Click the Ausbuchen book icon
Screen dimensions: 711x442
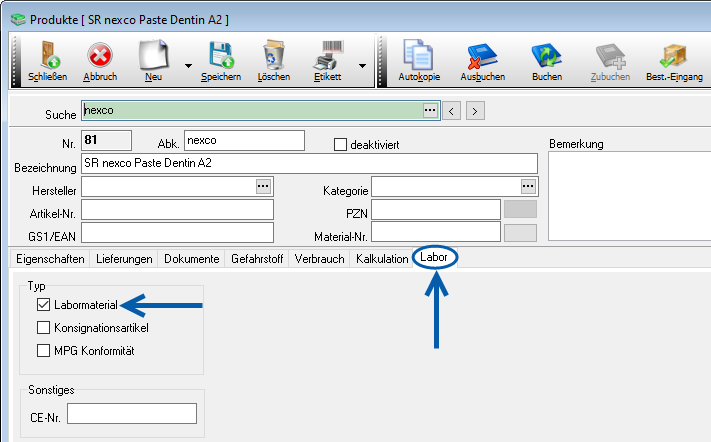[x=482, y=56]
